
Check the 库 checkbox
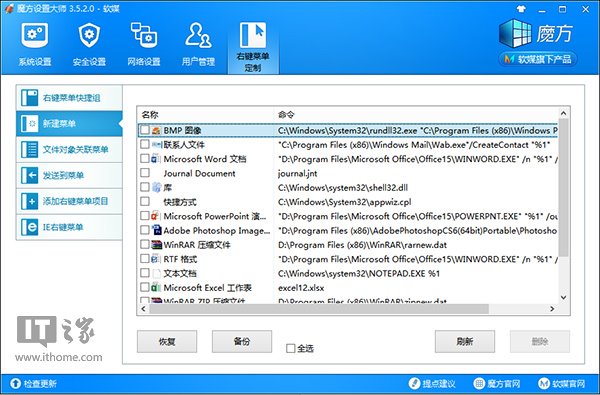pyautogui.click(x=145, y=187)
